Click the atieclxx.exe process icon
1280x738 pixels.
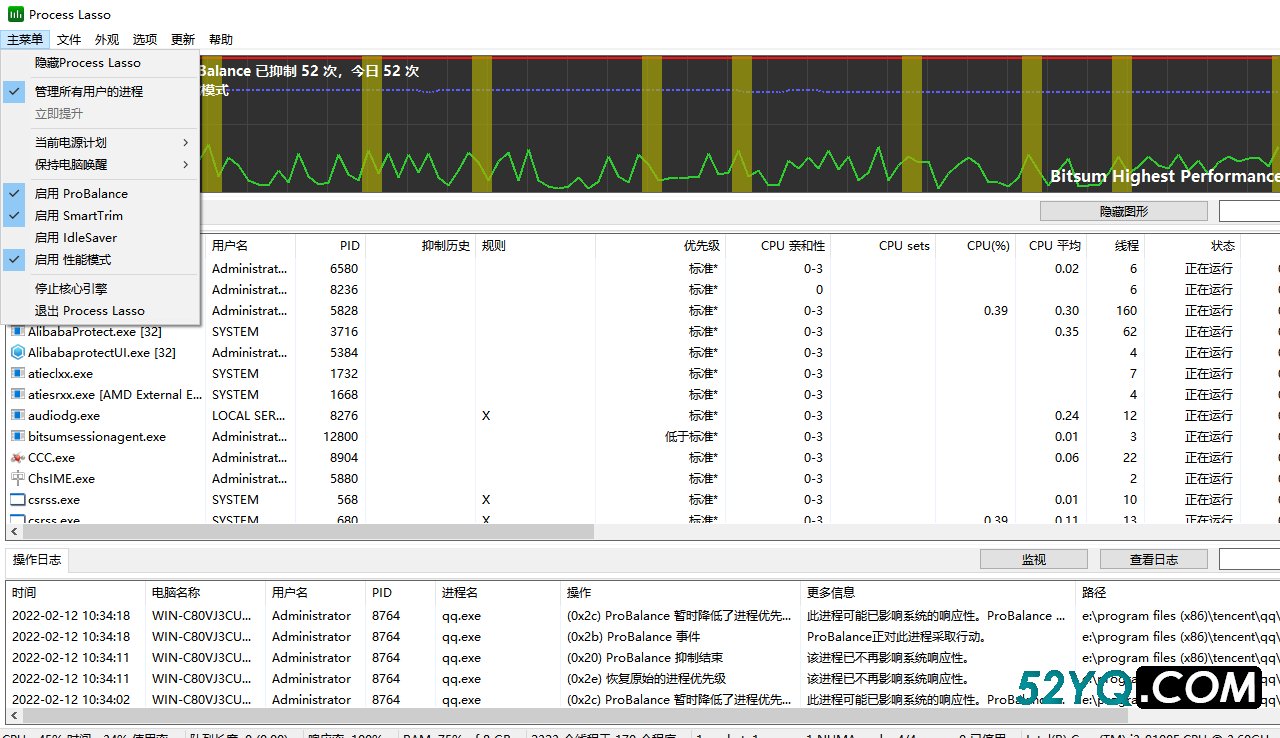(17, 373)
